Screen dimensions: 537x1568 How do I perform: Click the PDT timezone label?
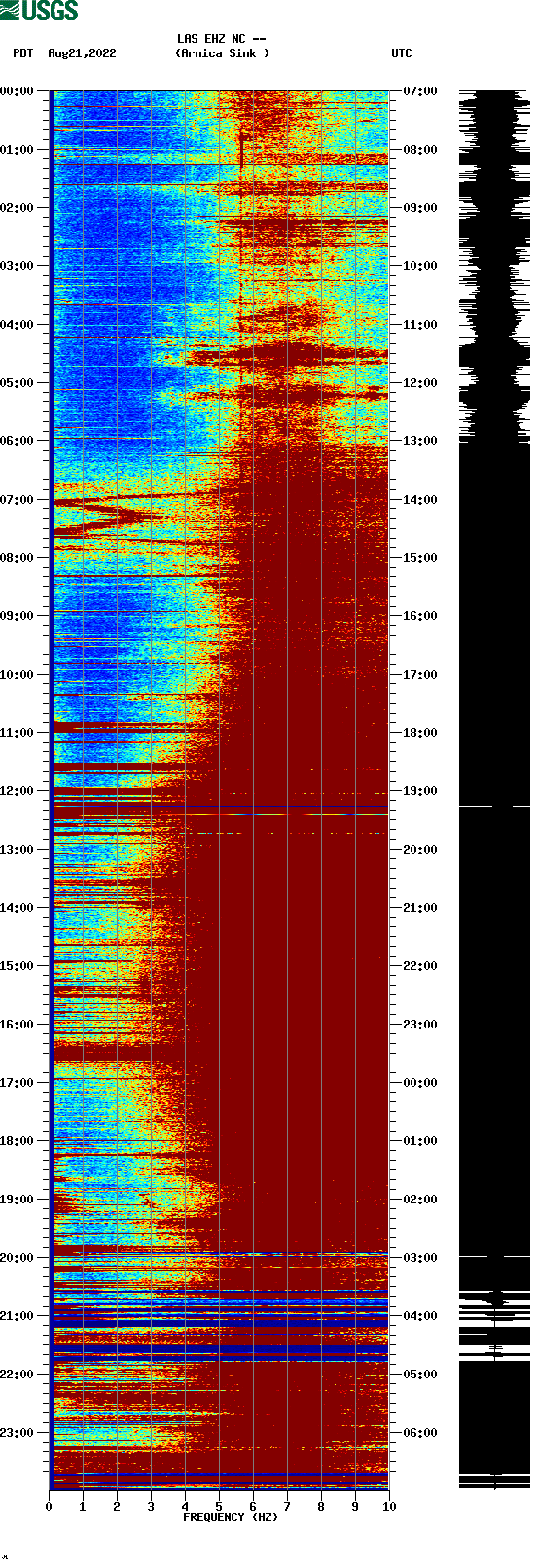[23, 53]
